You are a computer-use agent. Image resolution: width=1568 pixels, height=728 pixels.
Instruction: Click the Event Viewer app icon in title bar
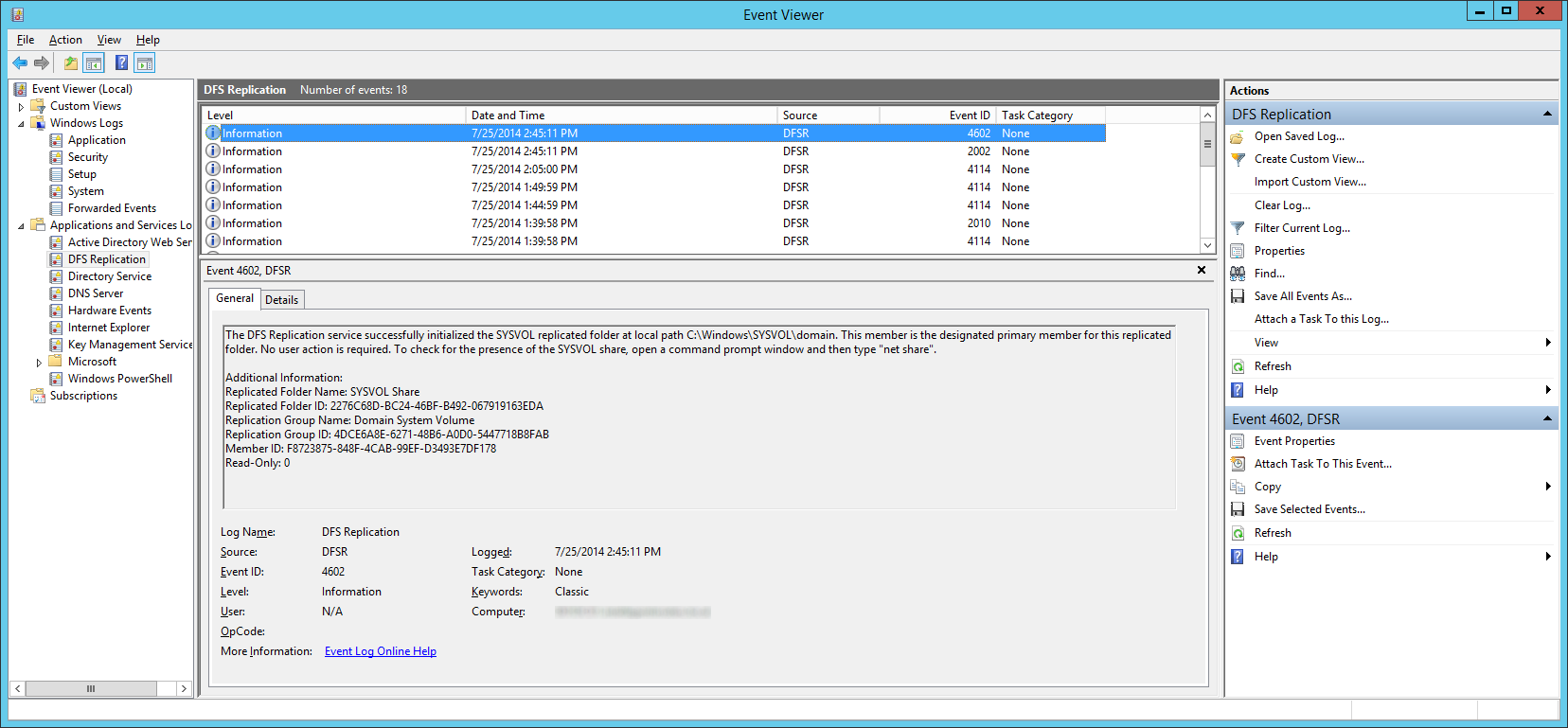[18, 14]
